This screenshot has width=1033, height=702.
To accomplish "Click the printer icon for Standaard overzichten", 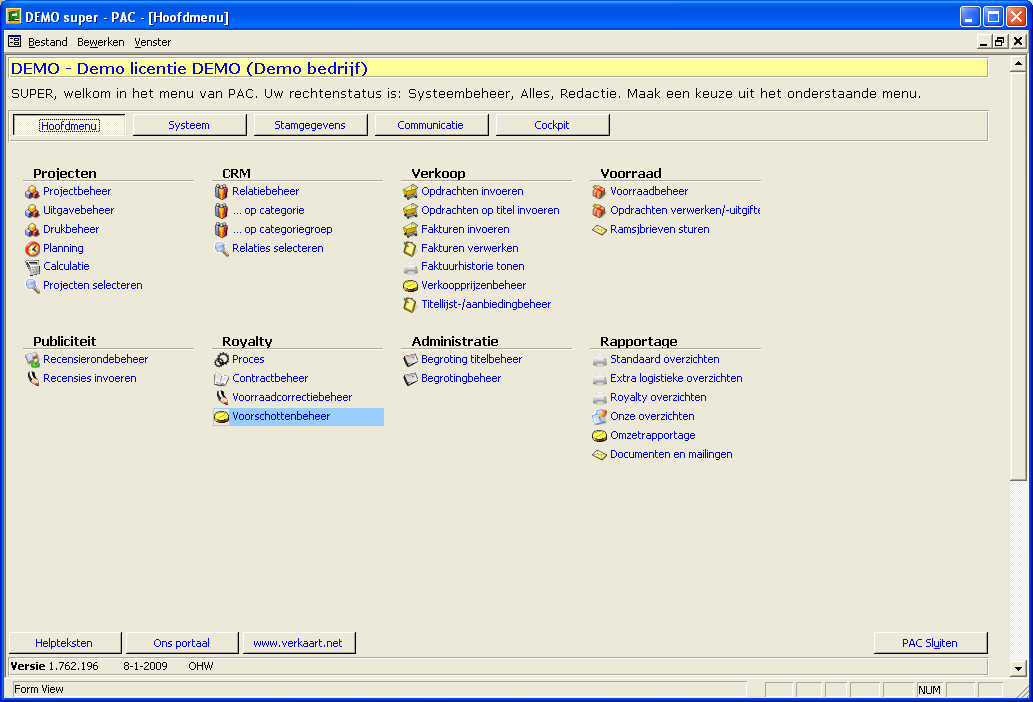I will pos(599,360).
